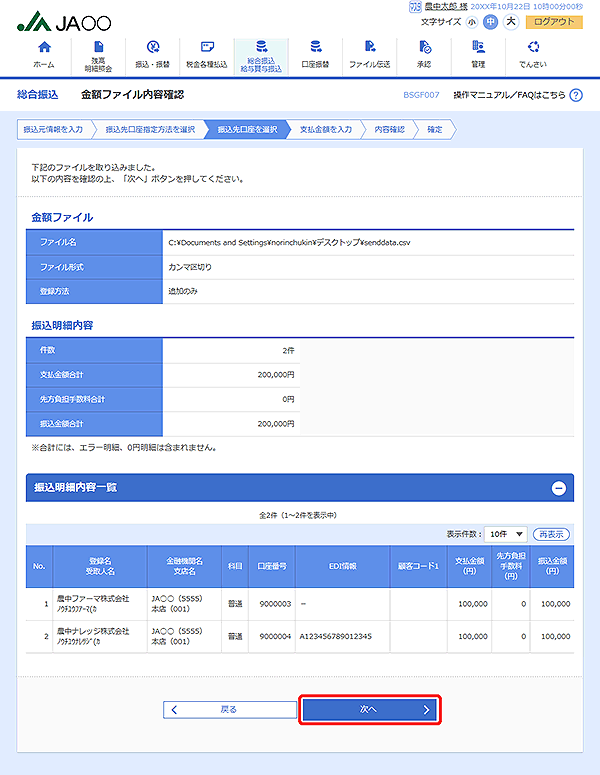The width and height of the screenshot is (600, 775).
Task: Click 口座番号 column header
Action: coord(272,566)
